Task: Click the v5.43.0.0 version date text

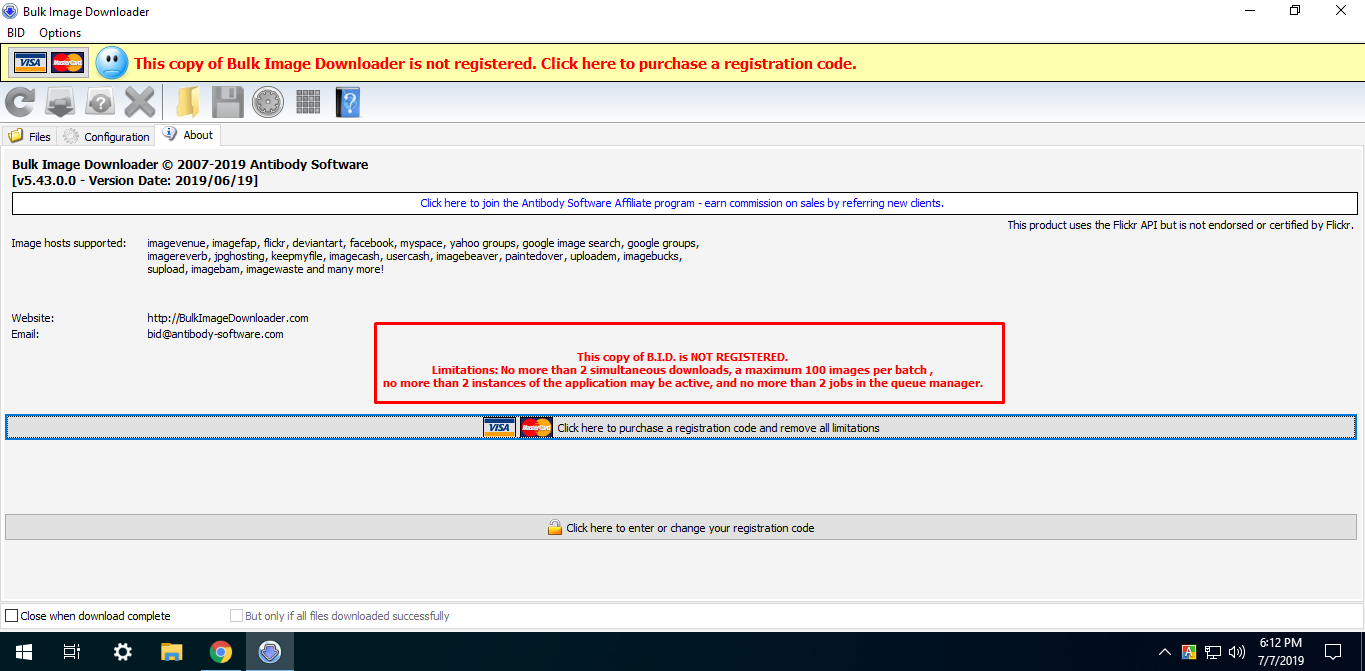Action: point(135,181)
